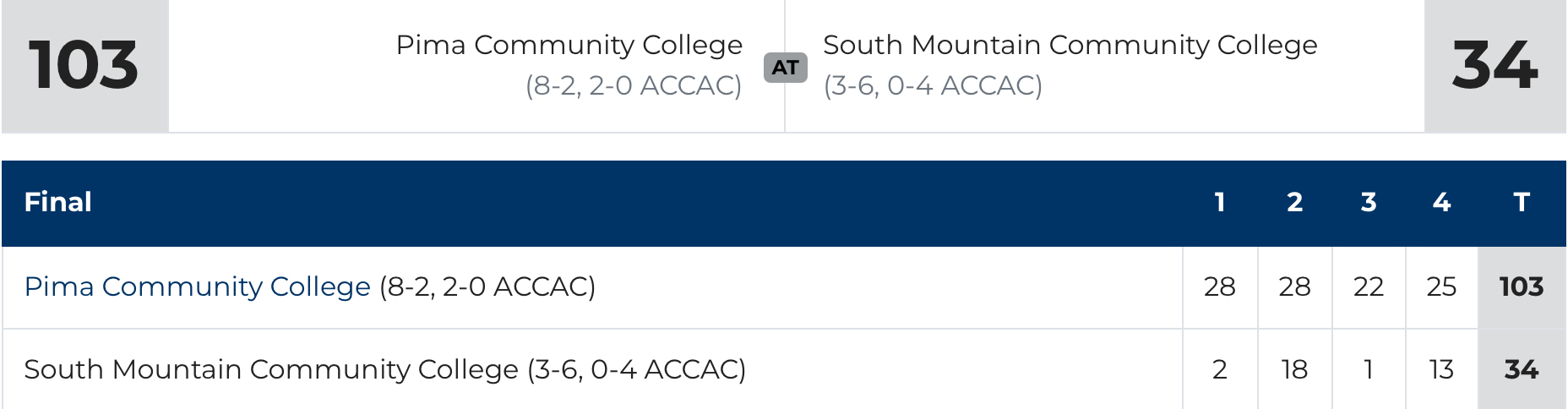The height and width of the screenshot is (409, 1568).
Task: Click South Mountain's fourth quarter score of 13
Action: coord(1441,369)
